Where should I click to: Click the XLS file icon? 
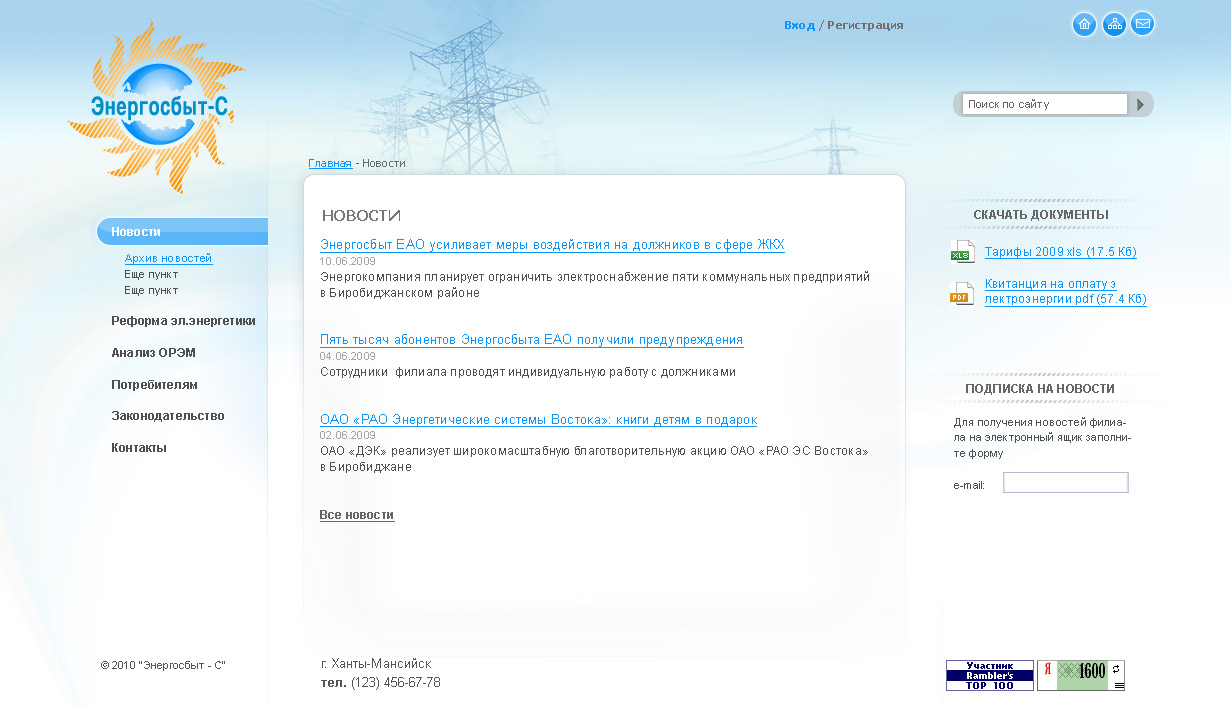coord(962,252)
